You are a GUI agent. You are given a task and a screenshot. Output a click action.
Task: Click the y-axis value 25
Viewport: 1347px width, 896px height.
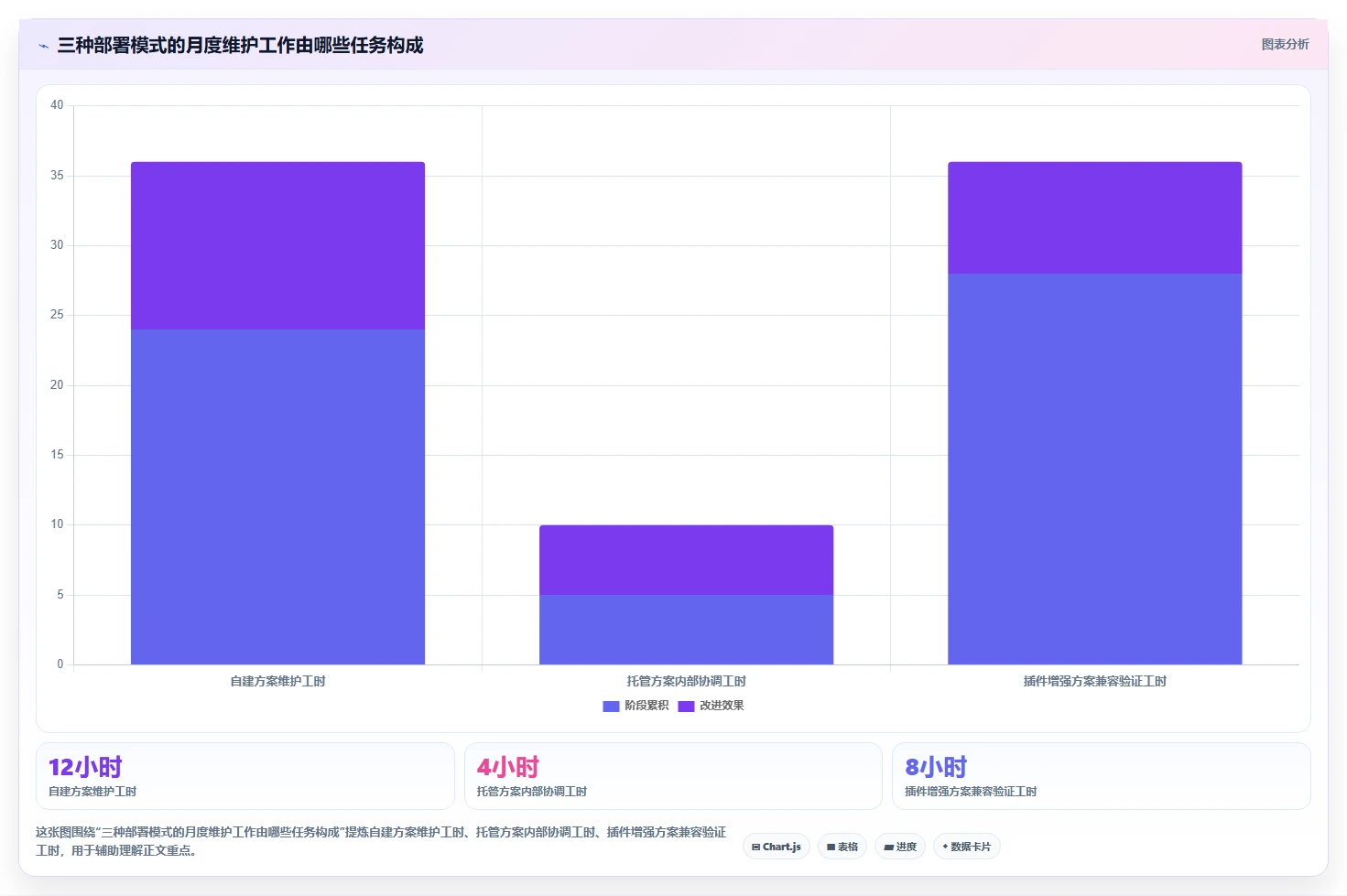[57, 315]
